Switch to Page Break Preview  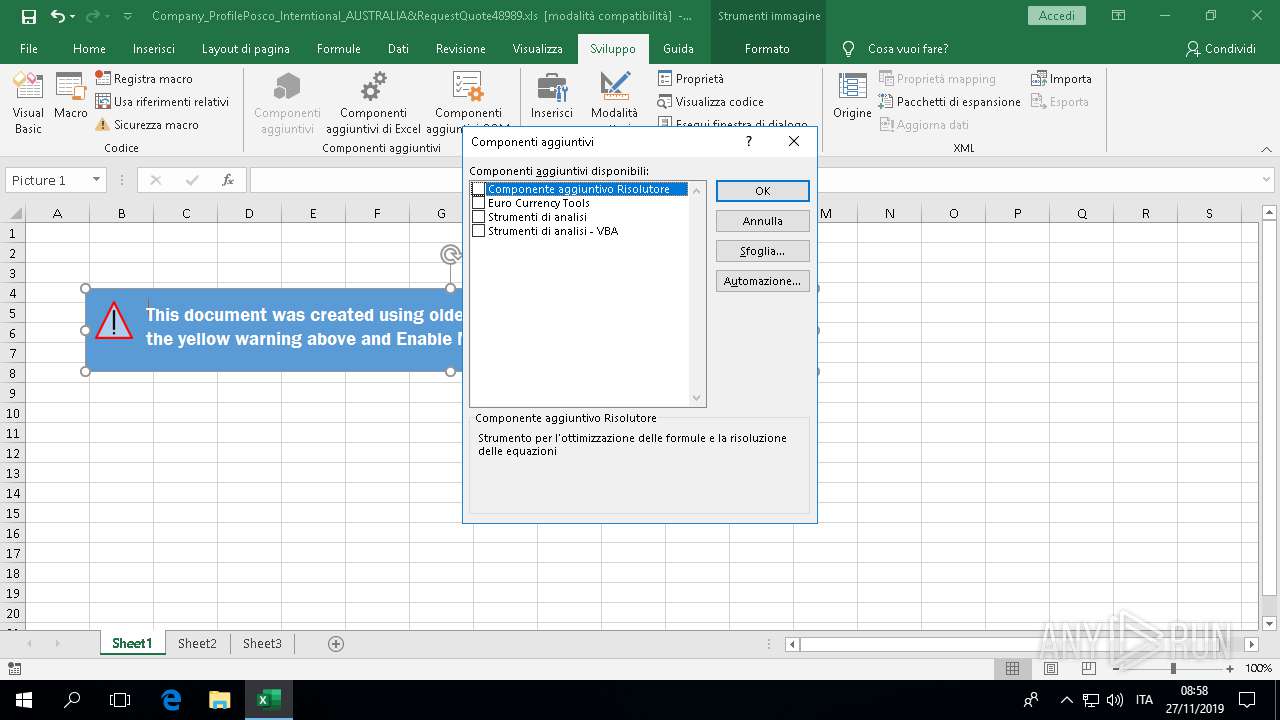tap(1088, 668)
